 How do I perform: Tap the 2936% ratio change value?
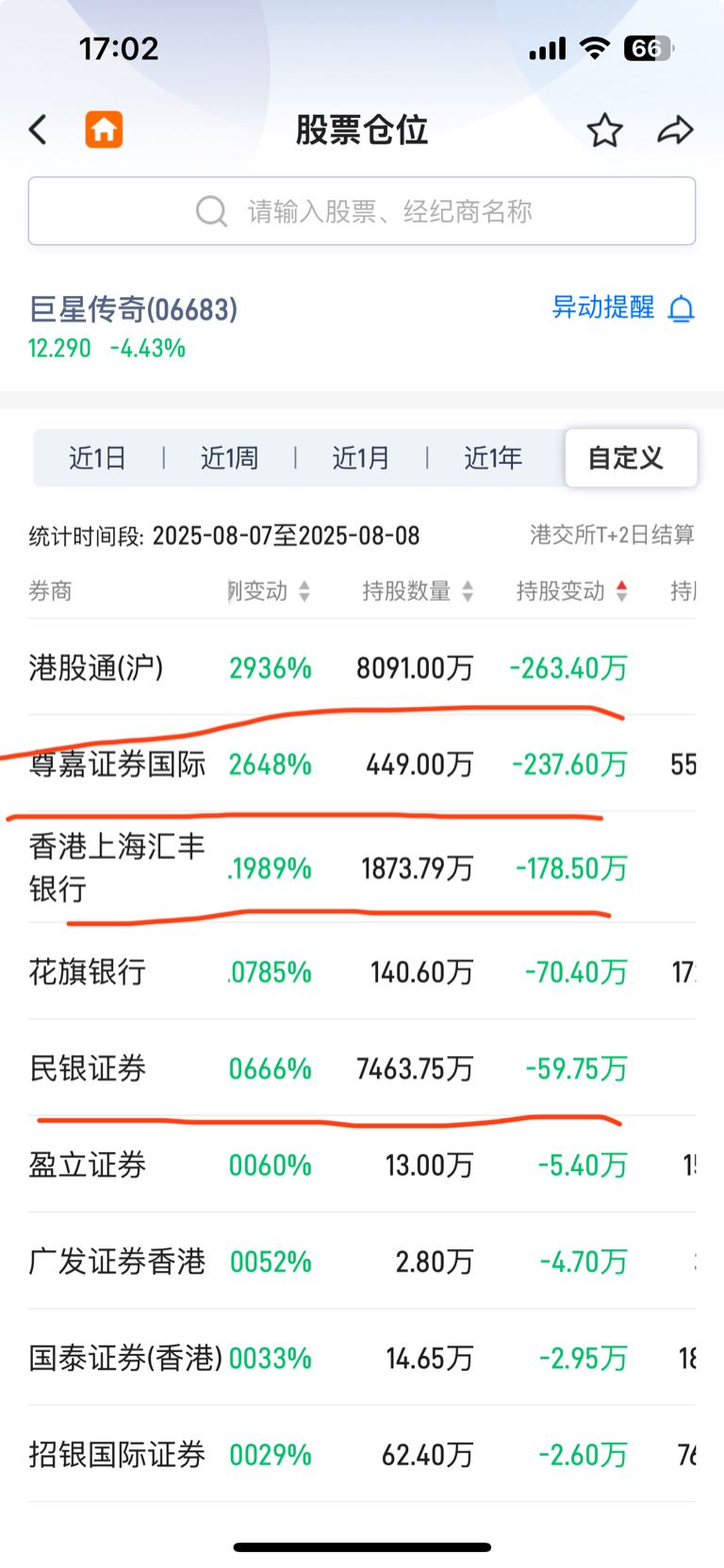271,668
